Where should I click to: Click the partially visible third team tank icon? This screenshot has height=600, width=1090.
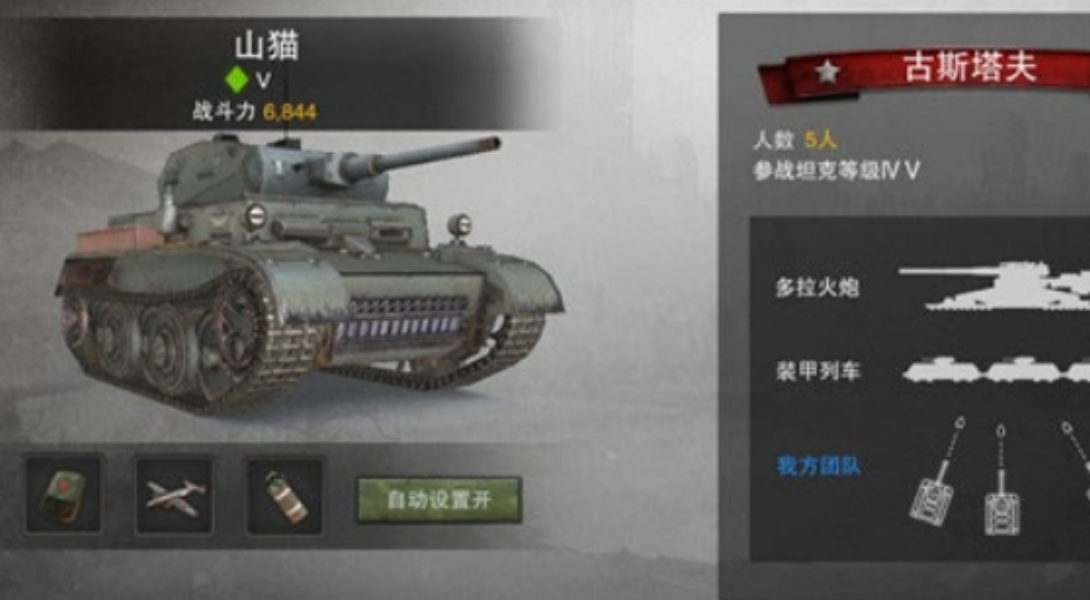1076,459
